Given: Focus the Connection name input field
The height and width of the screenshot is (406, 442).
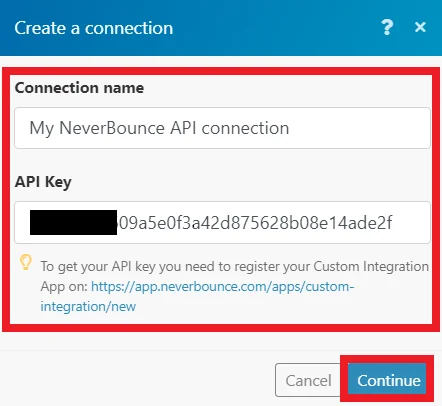Looking at the screenshot, I should (222, 128).
